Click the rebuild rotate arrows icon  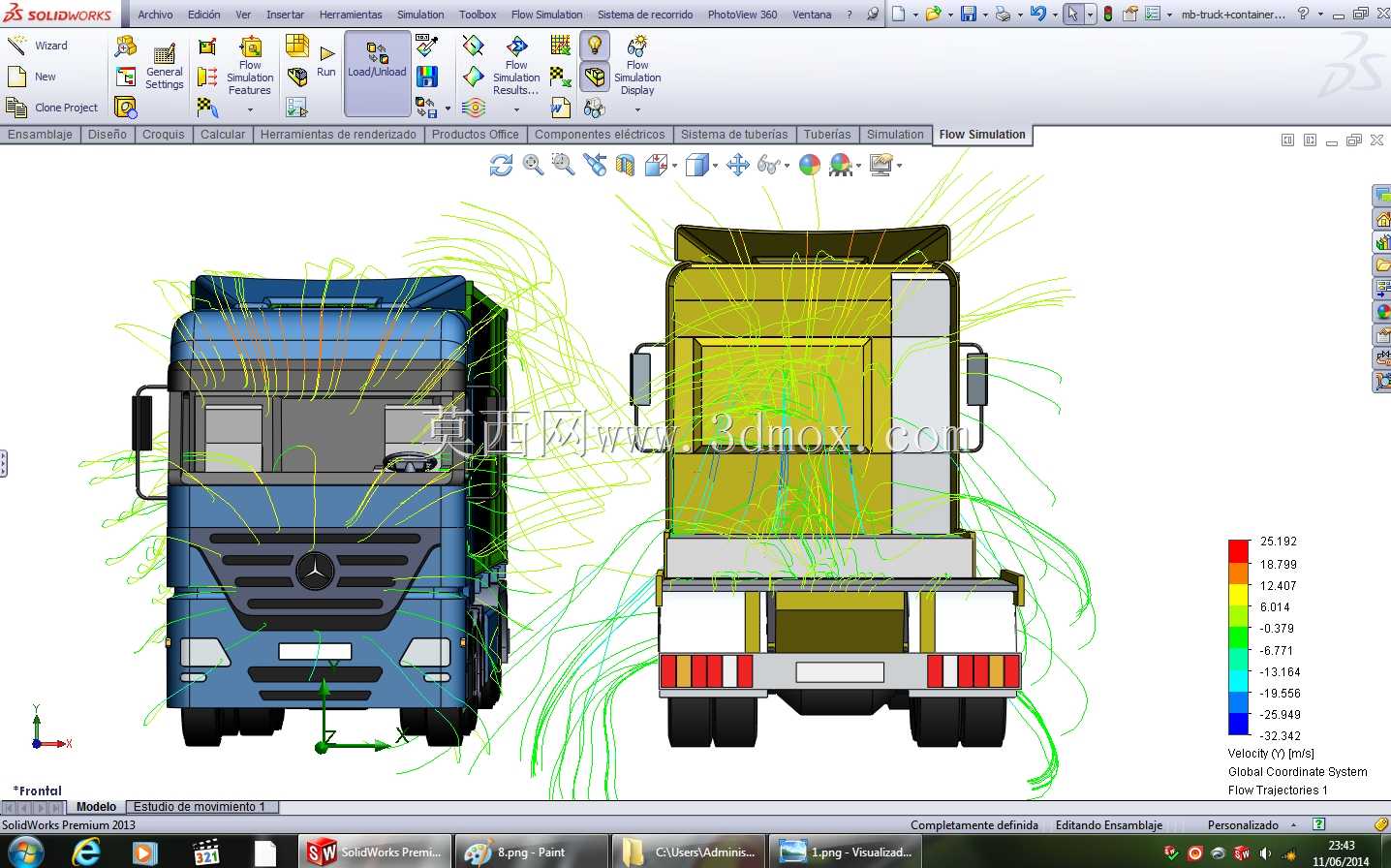pos(501,166)
